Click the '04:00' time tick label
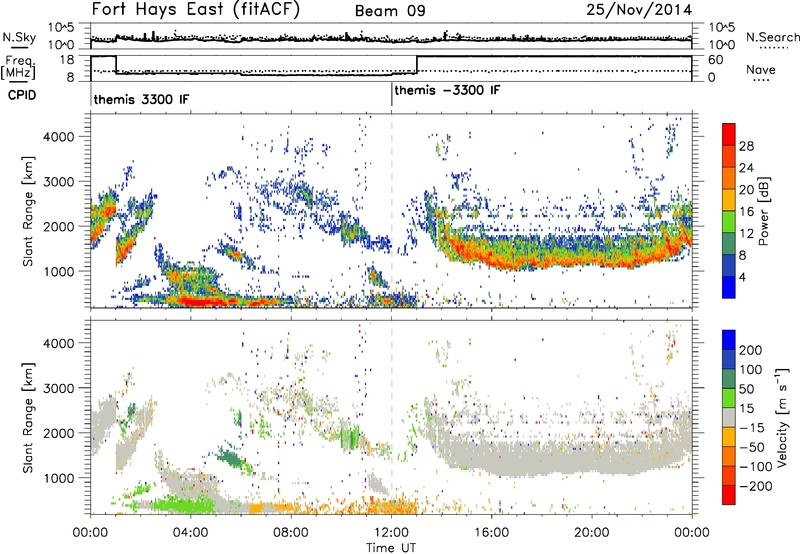Viewport: 800px width, 554px height. click(190, 533)
